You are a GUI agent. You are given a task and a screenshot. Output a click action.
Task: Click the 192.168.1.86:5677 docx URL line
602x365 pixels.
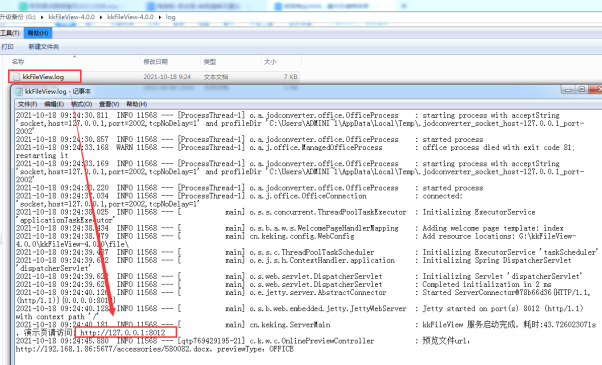click(x=155, y=349)
